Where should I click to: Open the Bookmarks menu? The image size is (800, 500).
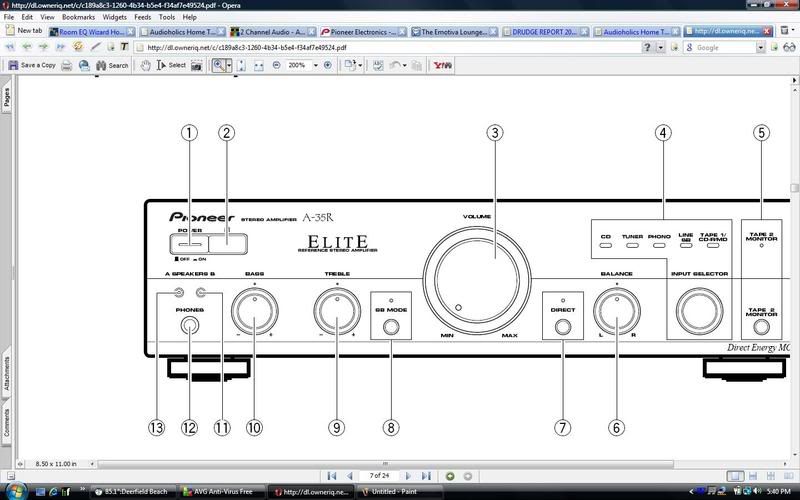click(79, 17)
